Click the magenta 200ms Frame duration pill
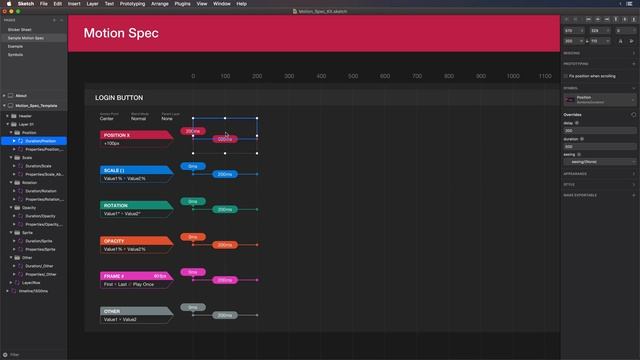 pos(225,280)
